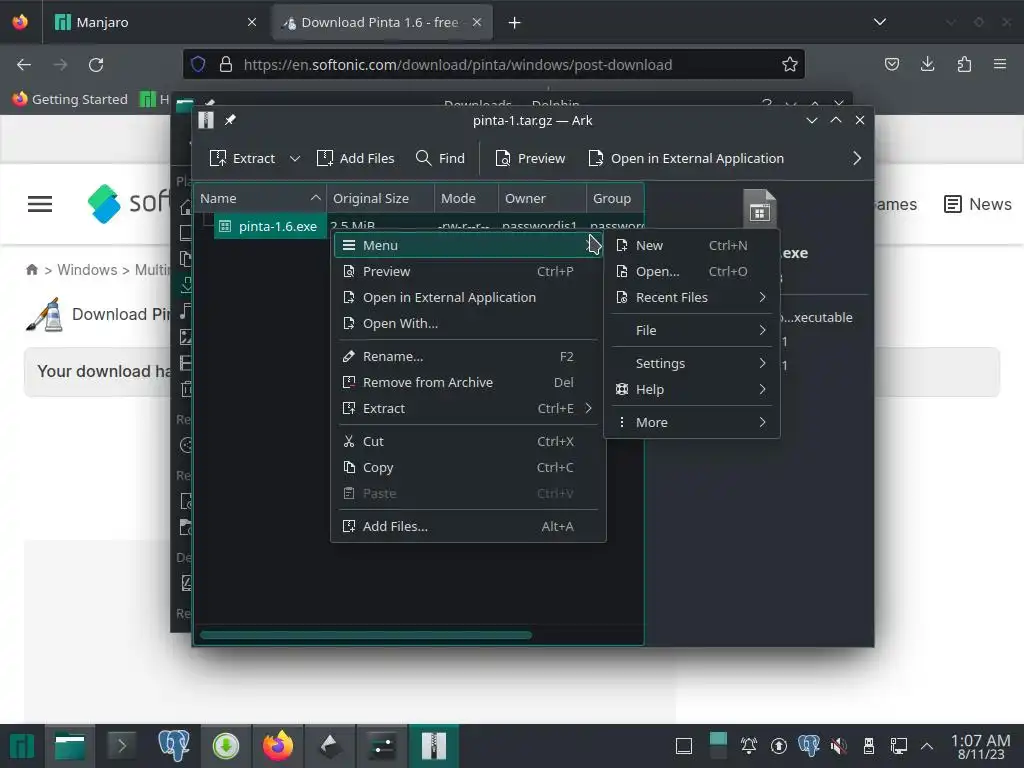
Task: Click the Firefox address bar
Action: point(494,65)
